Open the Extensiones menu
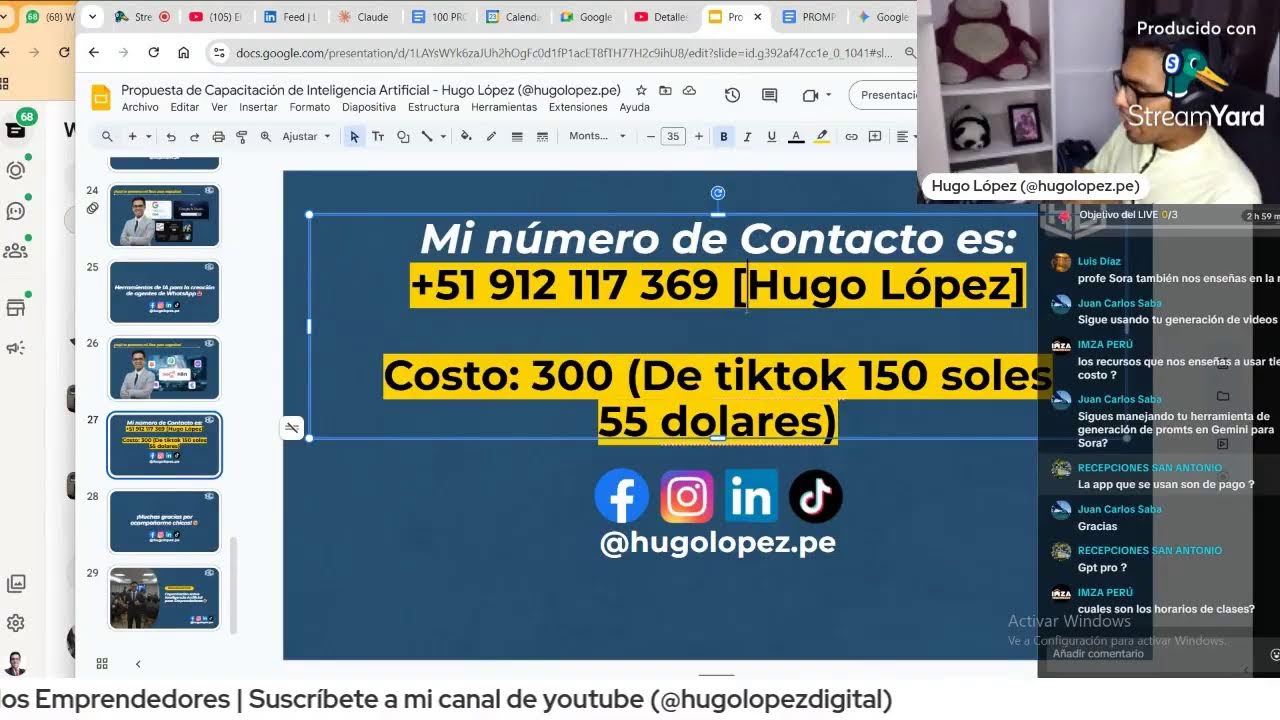Image resolution: width=1280 pixels, height=720 pixels. click(578, 107)
